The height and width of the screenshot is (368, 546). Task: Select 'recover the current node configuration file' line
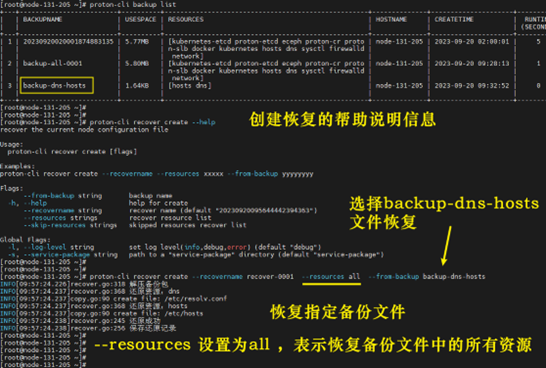(x=84, y=130)
